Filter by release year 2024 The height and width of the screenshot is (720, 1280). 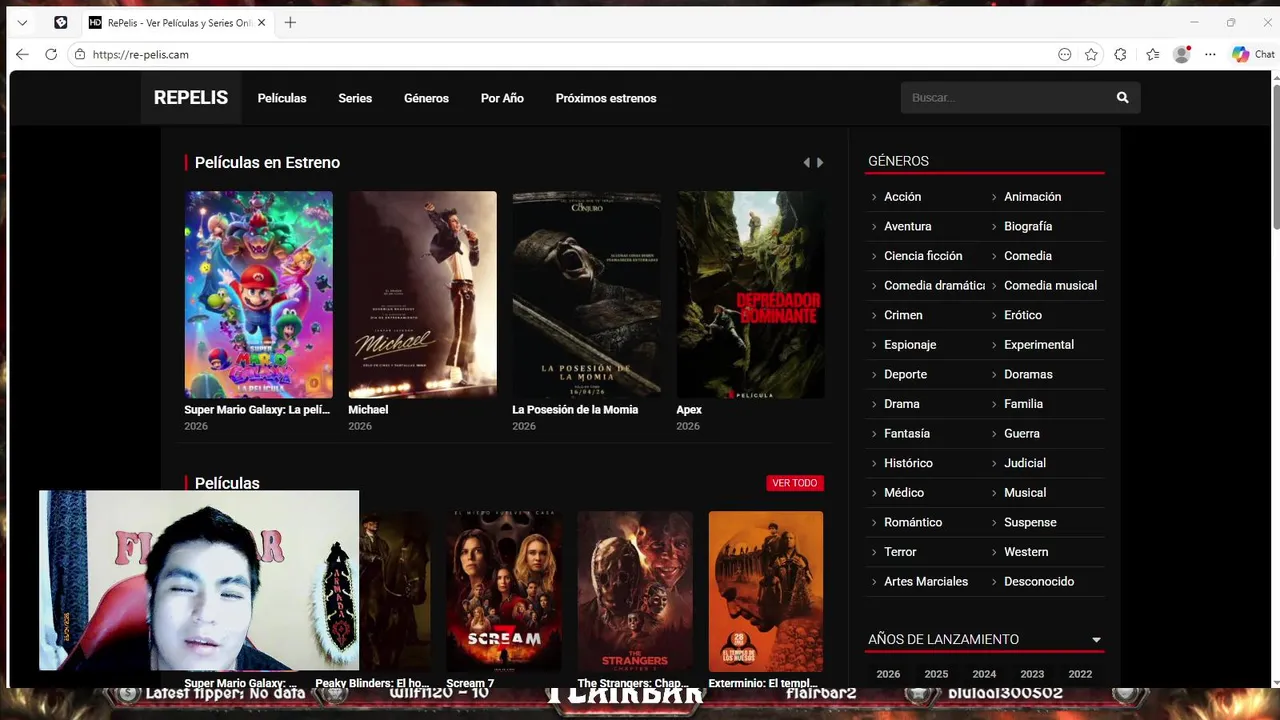[x=984, y=674]
